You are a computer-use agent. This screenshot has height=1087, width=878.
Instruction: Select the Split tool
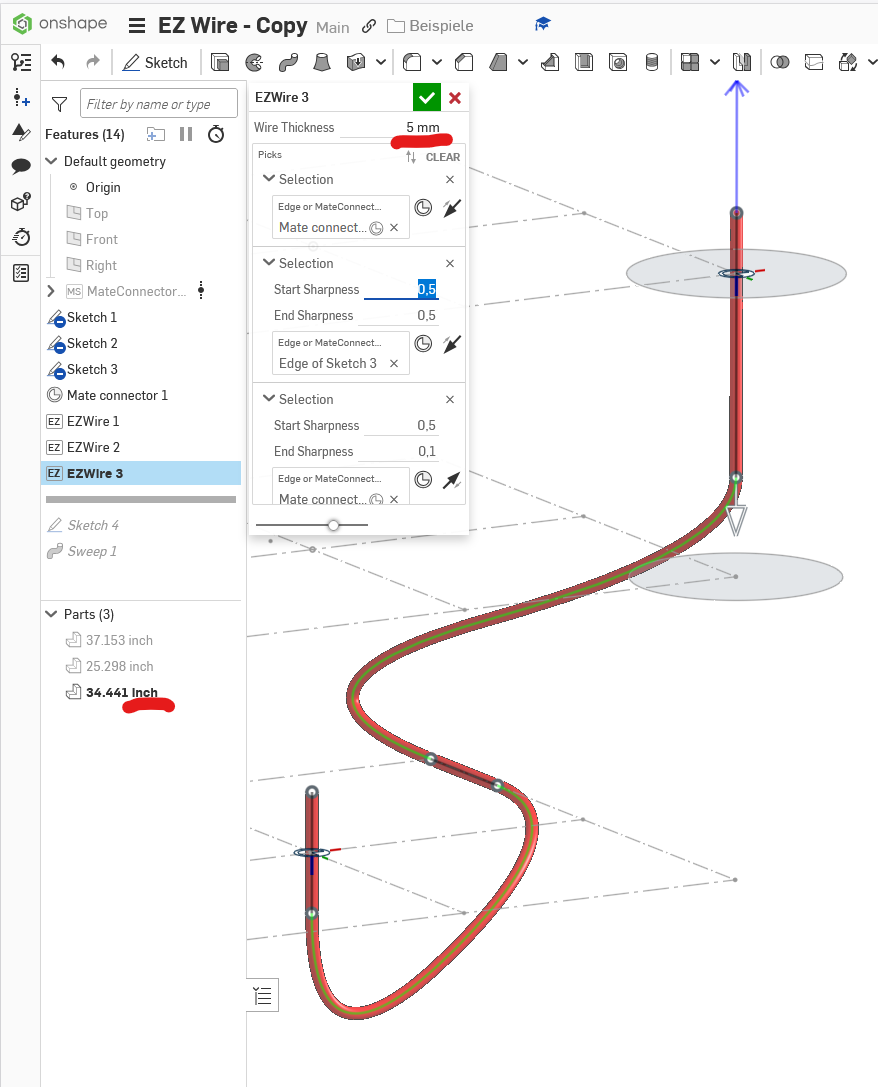pos(814,62)
